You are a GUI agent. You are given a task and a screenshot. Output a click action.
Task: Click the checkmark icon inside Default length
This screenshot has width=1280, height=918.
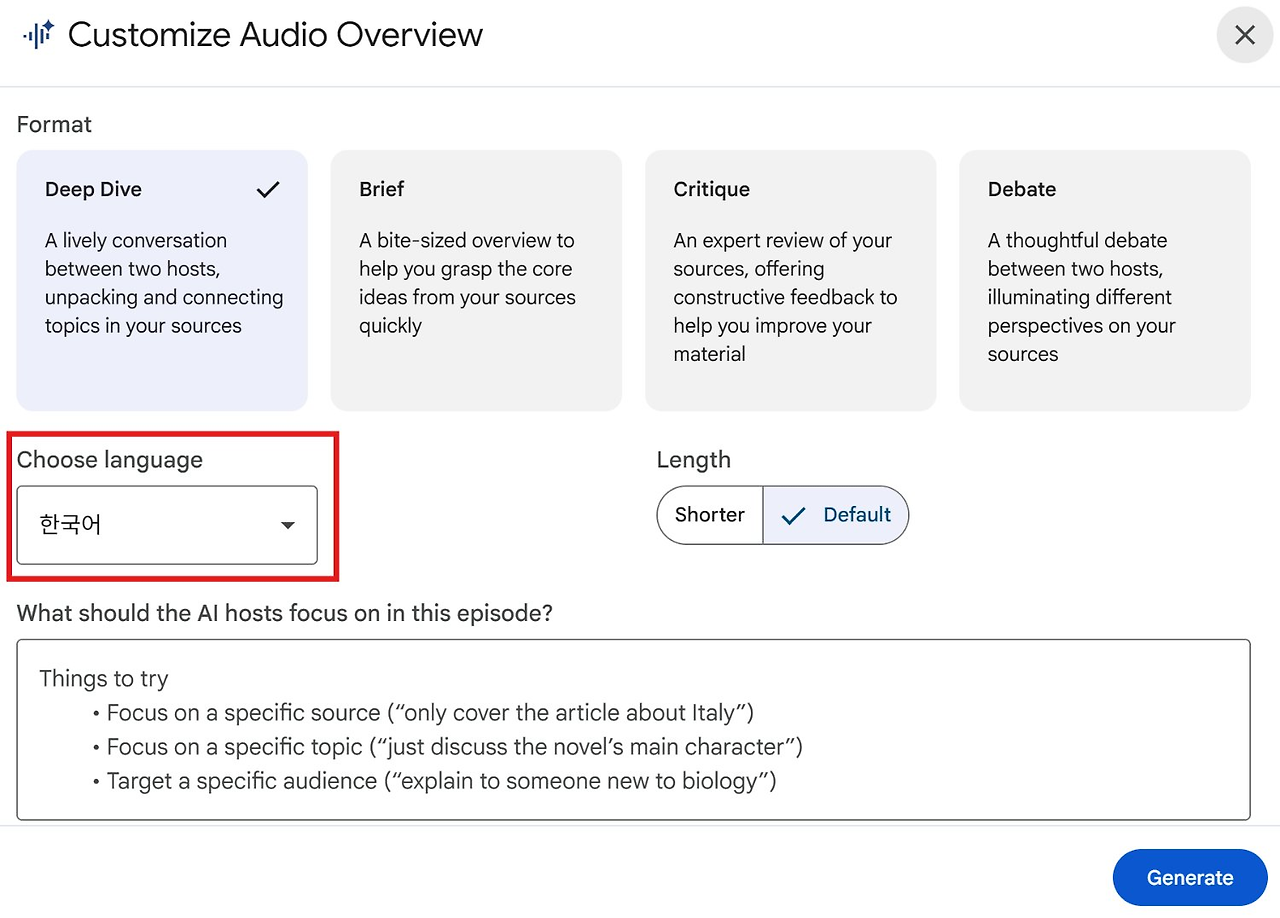coord(793,515)
